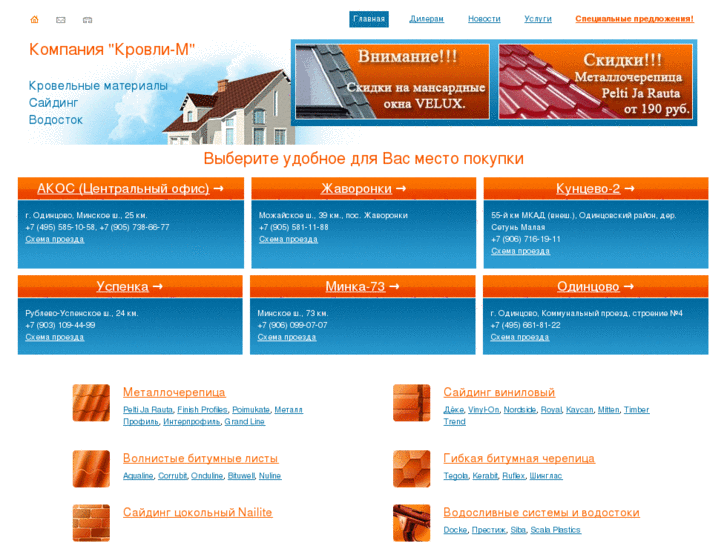Click the Pelti Ja Rauta discount banner
Image resolution: width=727 pixels, height=545 pixels.
(596, 82)
